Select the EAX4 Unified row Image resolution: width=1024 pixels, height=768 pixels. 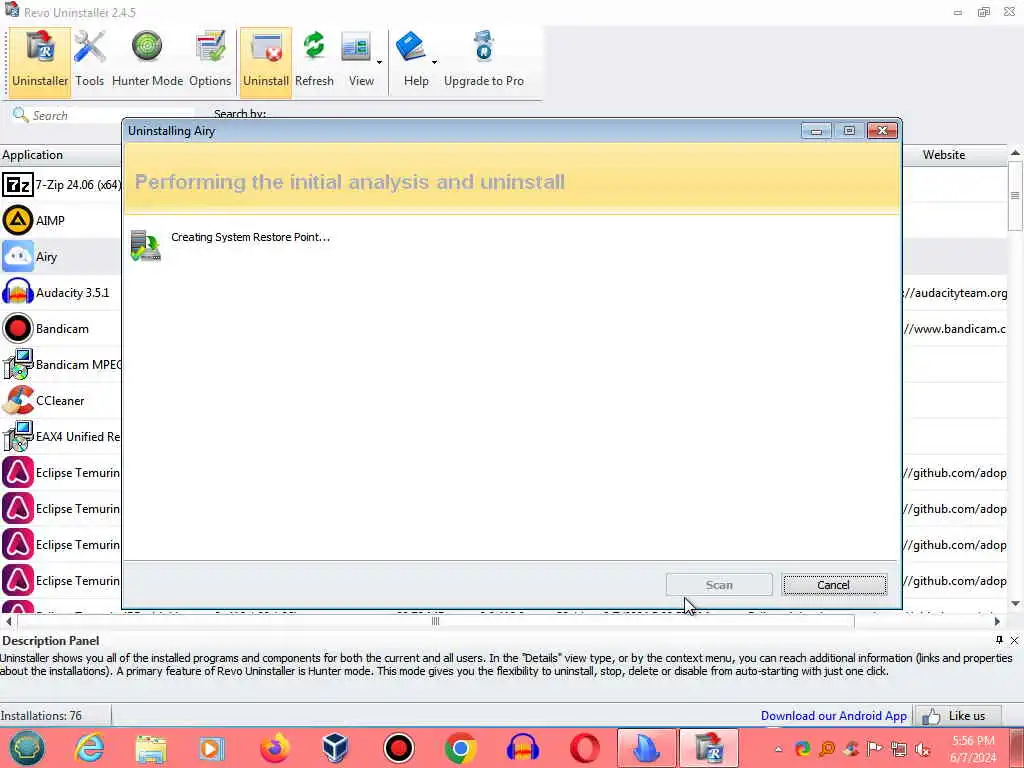[61, 436]
